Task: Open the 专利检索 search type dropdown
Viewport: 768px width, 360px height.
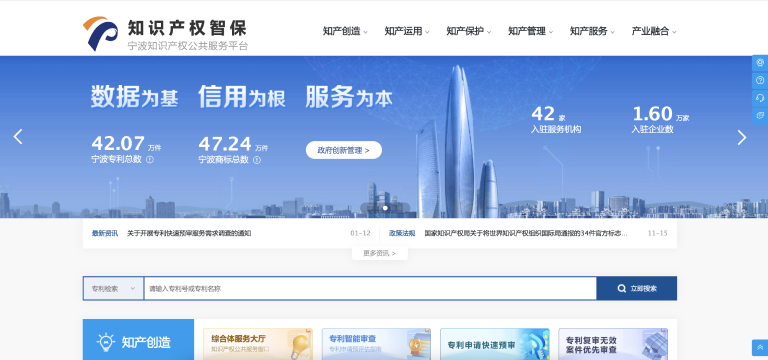Action: (x=113, y=288)
